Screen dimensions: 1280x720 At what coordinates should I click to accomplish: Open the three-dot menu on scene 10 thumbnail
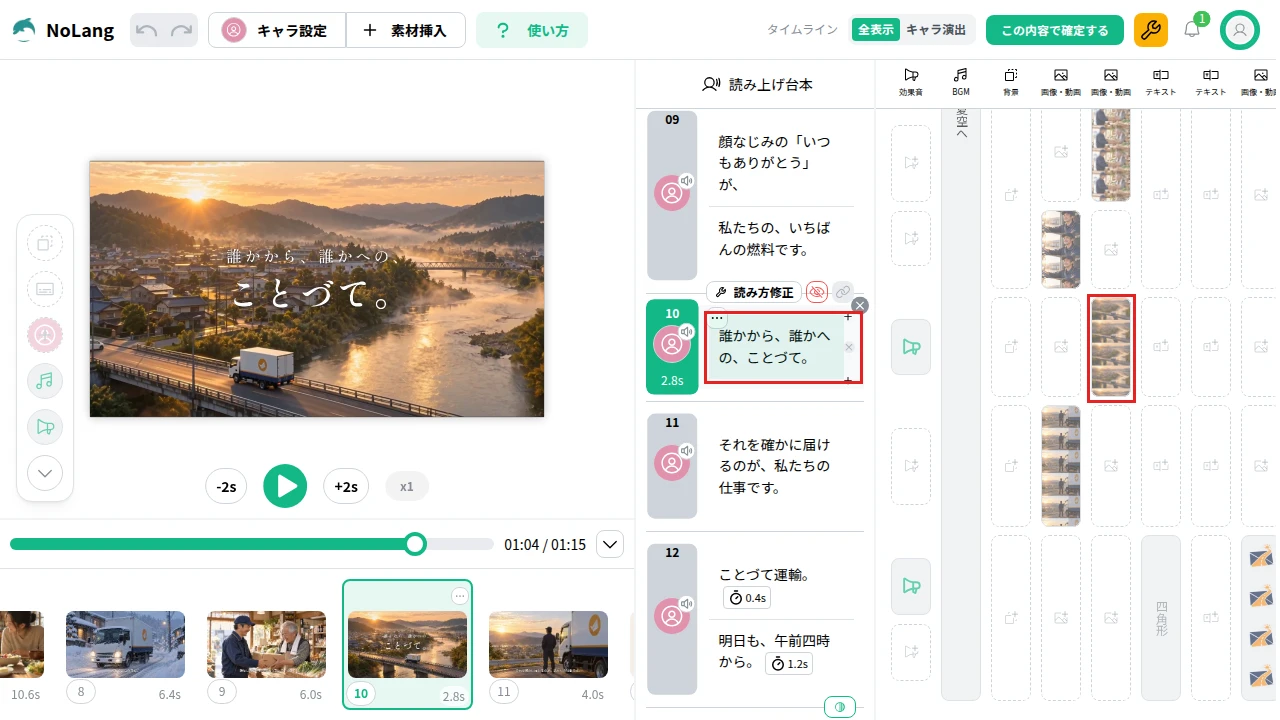click(x=459, y=596)
